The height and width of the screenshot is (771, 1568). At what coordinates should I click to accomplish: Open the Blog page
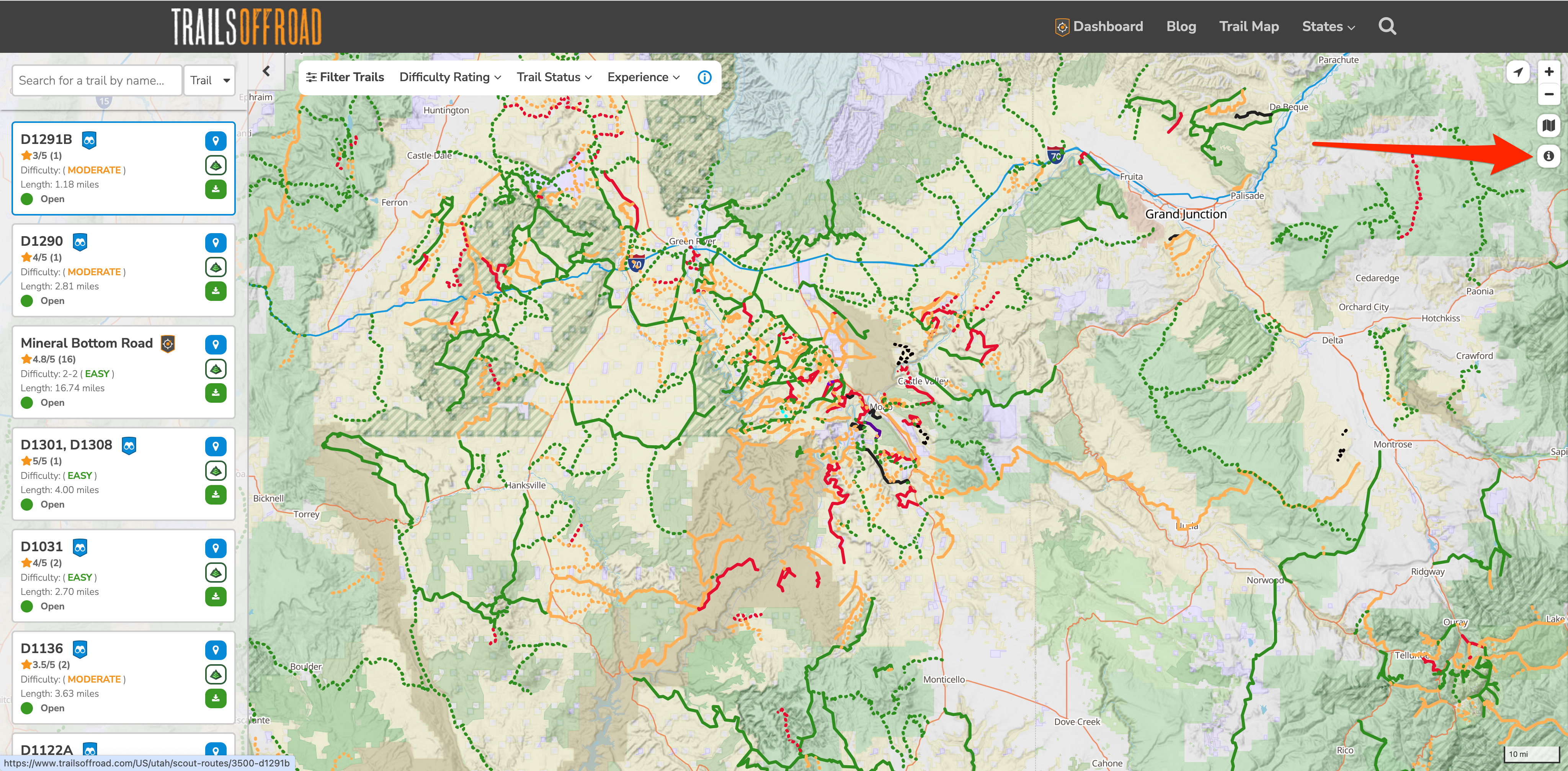point(1181,27)
